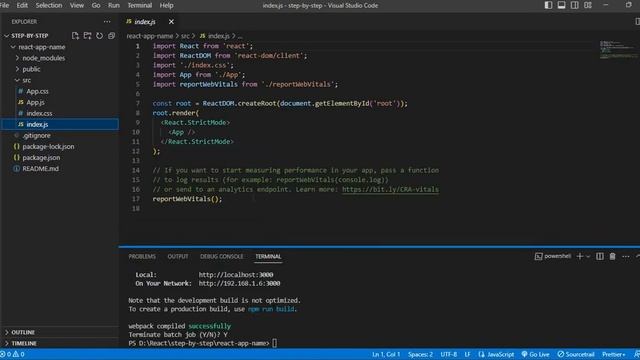Kill terminal with trash icon
Image resolution: width=640 pixels, height=360 pixels.
coord(612,256)
